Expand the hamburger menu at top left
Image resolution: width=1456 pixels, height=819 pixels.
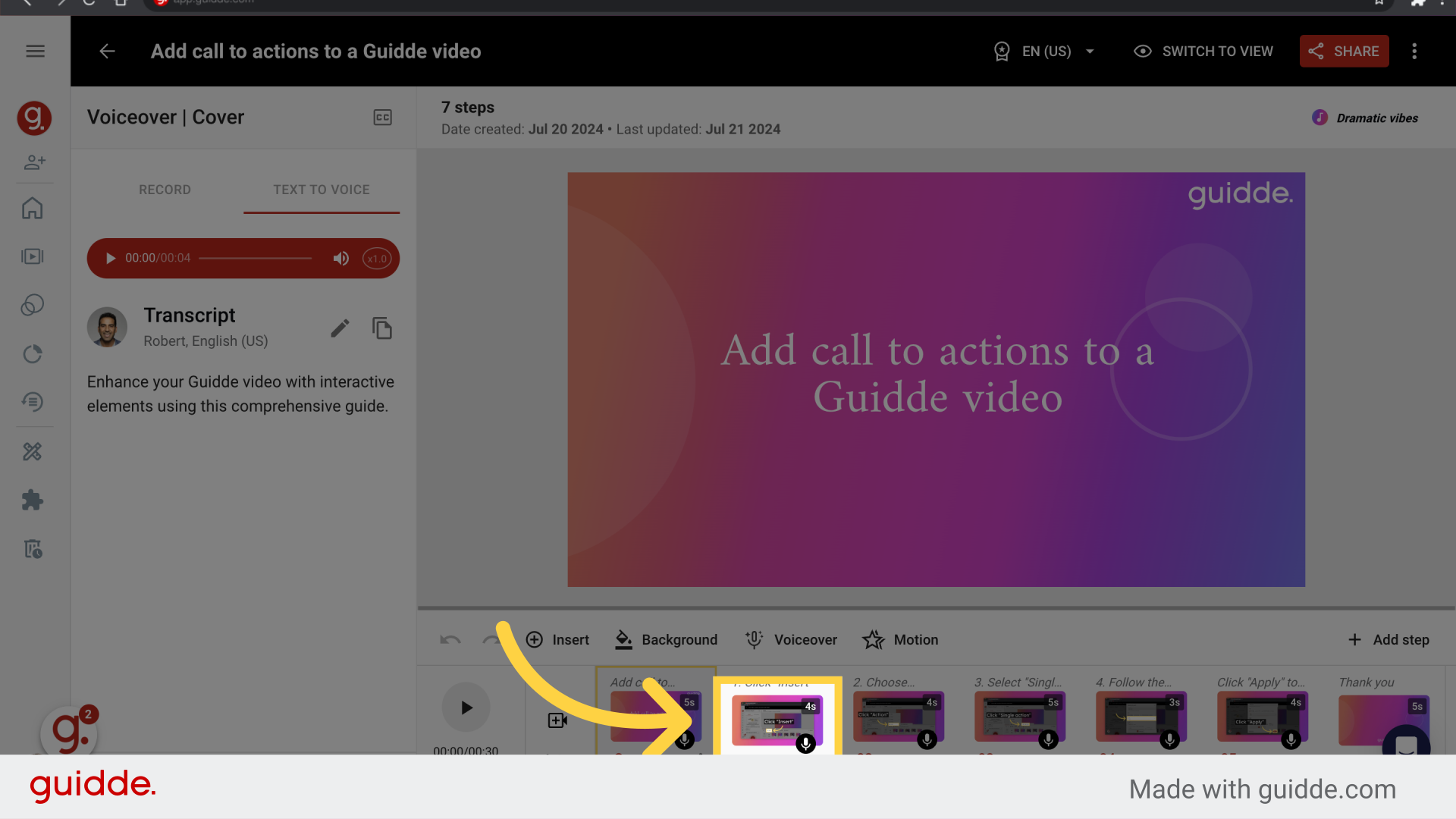tap(35, 51)
